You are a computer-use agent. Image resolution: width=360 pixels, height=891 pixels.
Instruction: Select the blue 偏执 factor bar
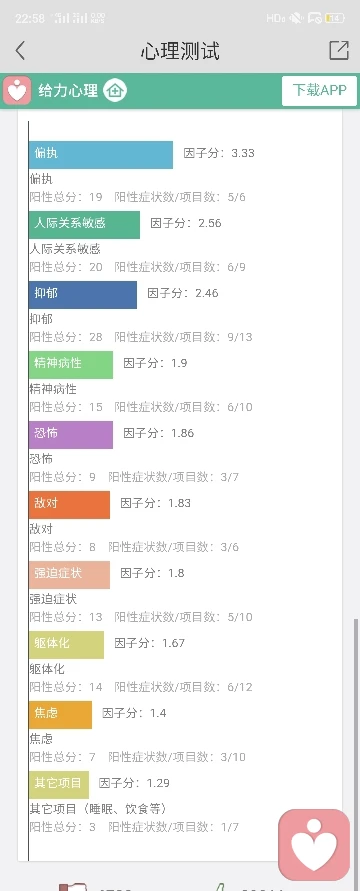point(101,155)
